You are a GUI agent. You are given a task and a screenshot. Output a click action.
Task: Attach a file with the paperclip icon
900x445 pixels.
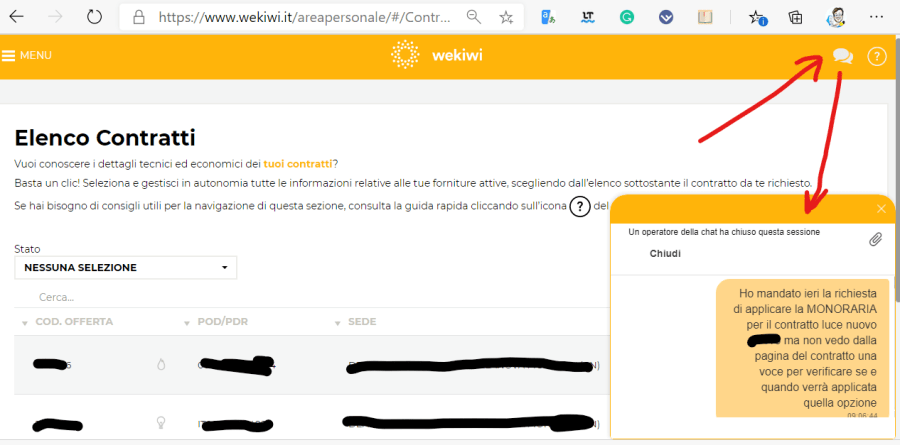coord(875,239)
